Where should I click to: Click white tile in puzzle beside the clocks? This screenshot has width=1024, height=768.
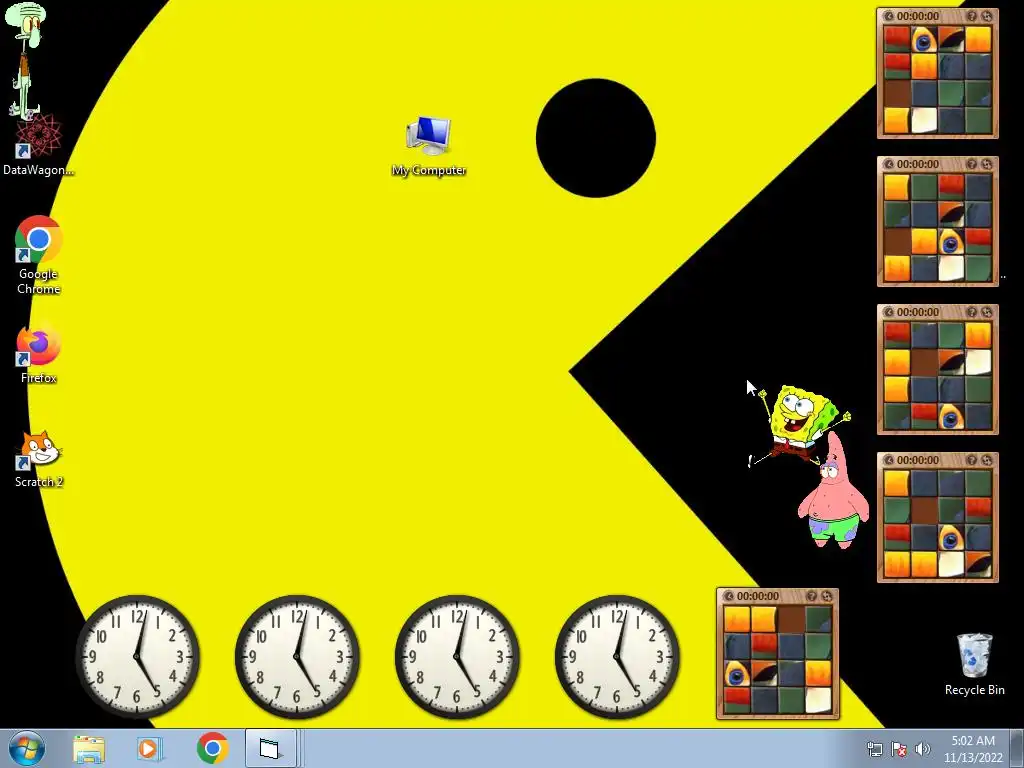818,701
